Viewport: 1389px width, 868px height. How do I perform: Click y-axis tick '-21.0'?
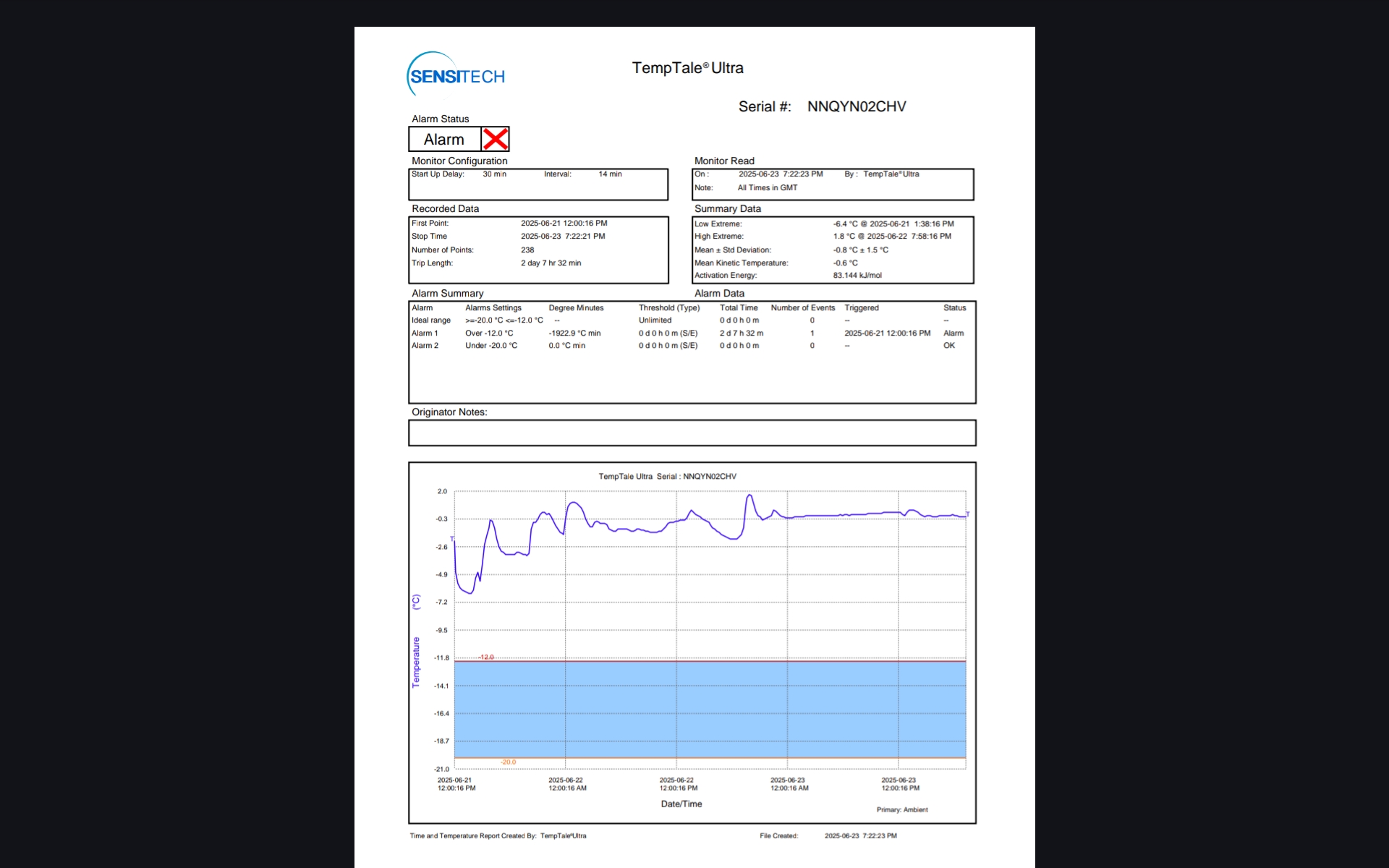pos(441,770)
